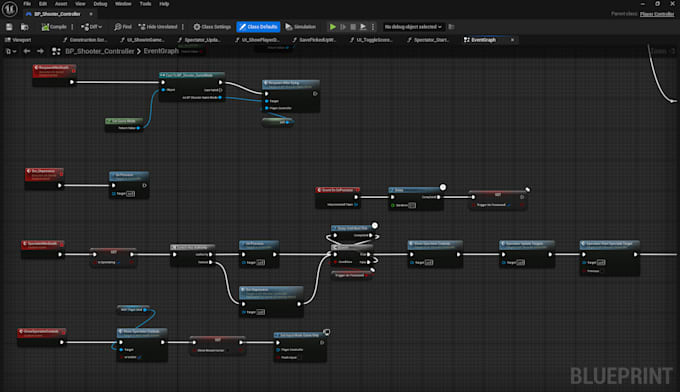Click the Unreal Engine logo icon
This screenshot has height=392, width=680.
point(10,9)
